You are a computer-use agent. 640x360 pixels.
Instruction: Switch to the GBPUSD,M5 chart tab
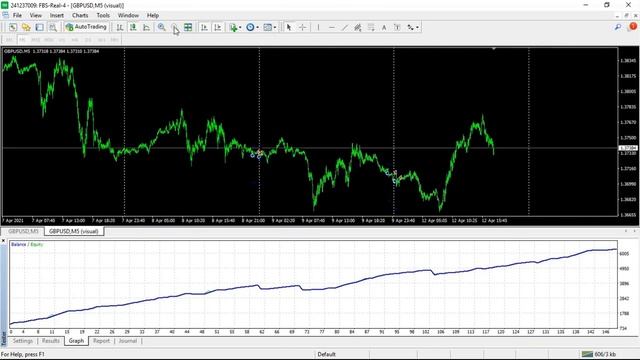pos(23,231)
